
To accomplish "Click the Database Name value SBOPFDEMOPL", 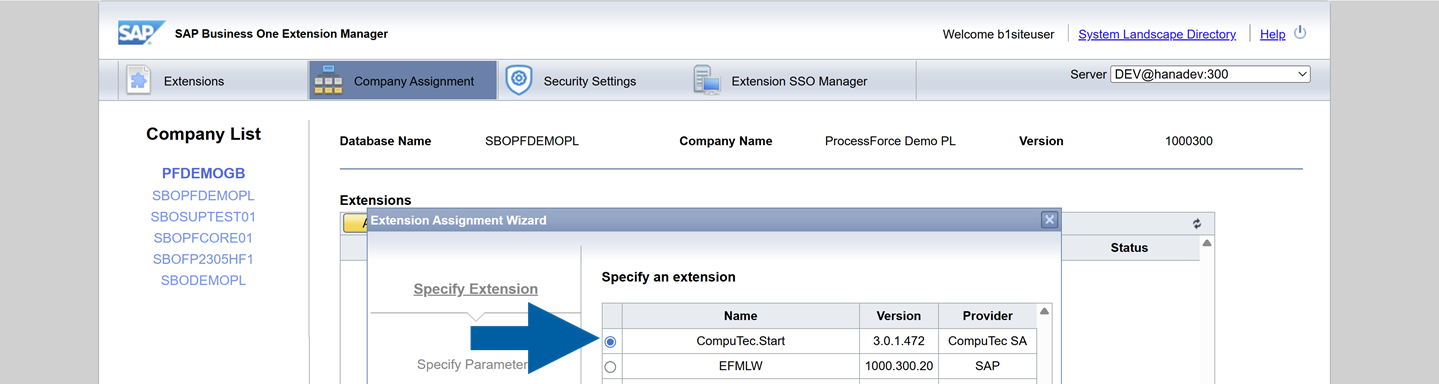I will 532,141.
